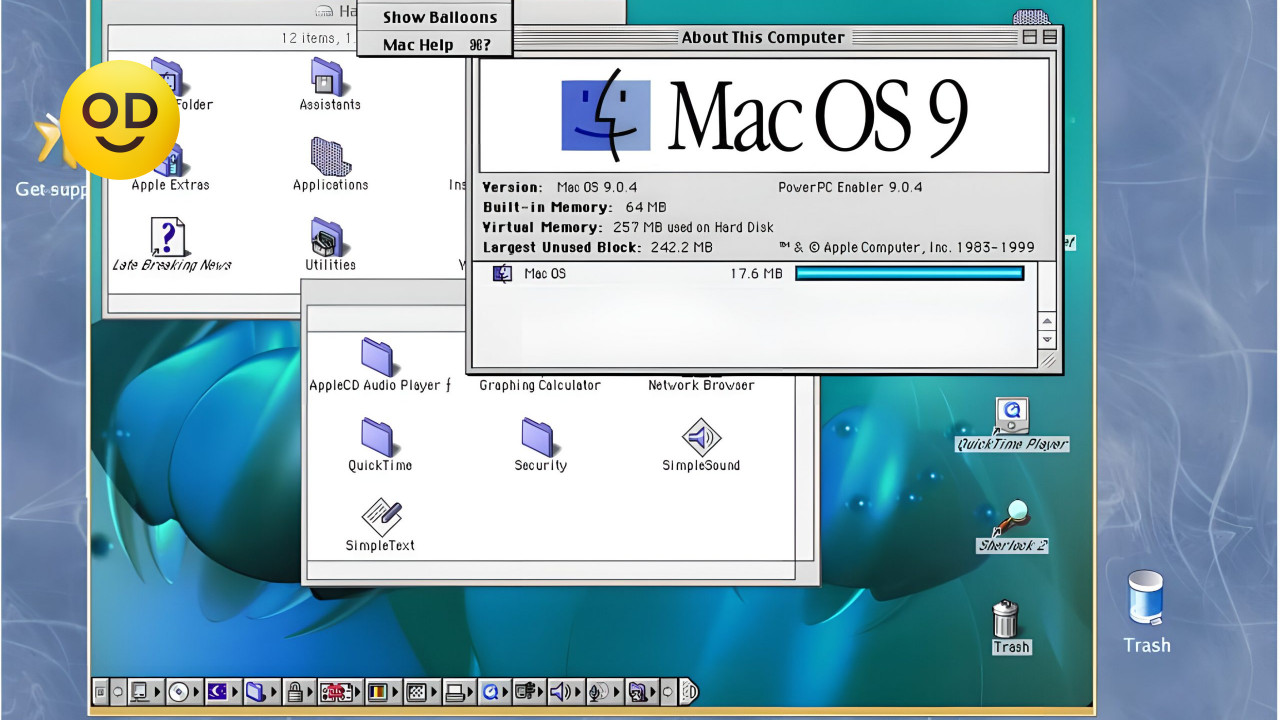Click the Mac OS 9 logo banner
This screenshot has width=1280, height=720.
click(764, 115)
